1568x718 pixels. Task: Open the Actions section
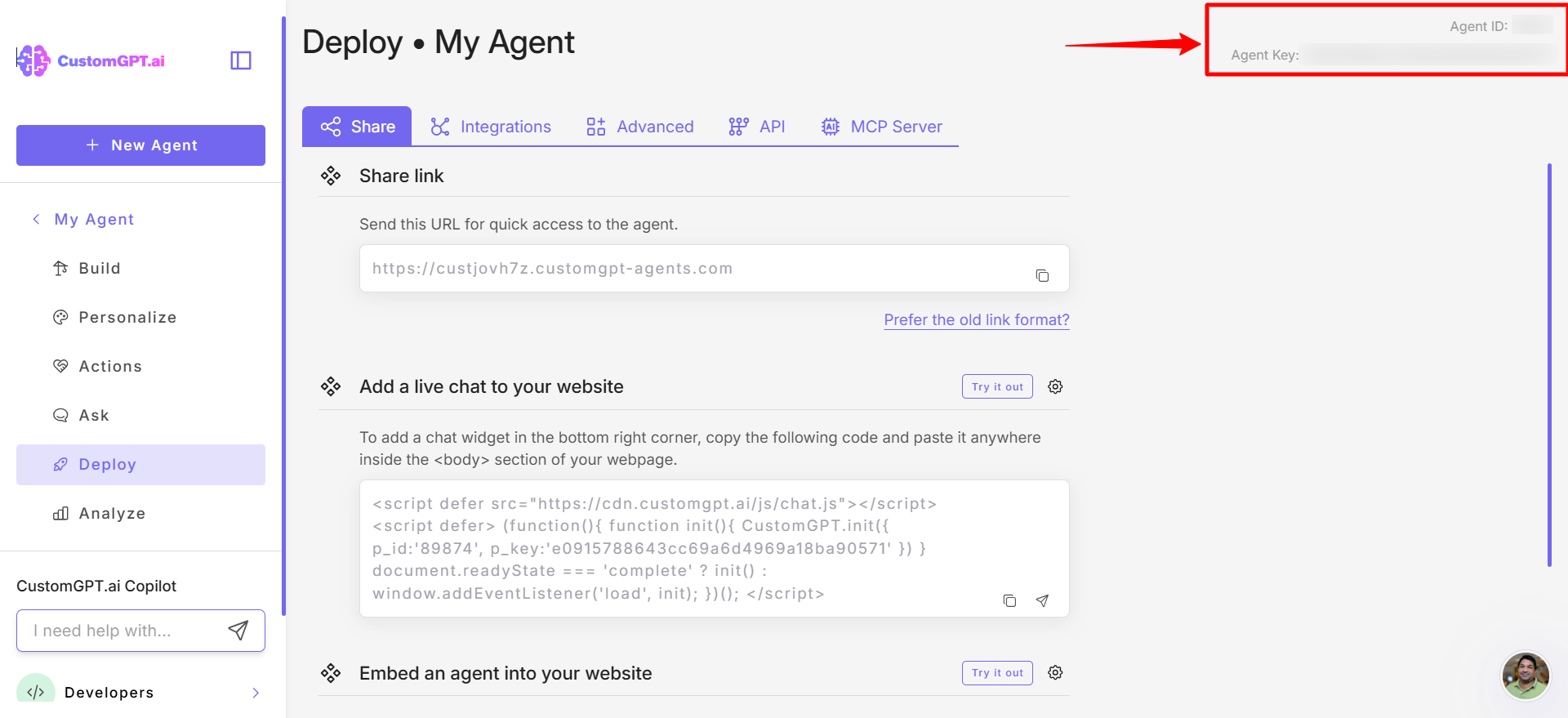point(140,366)
